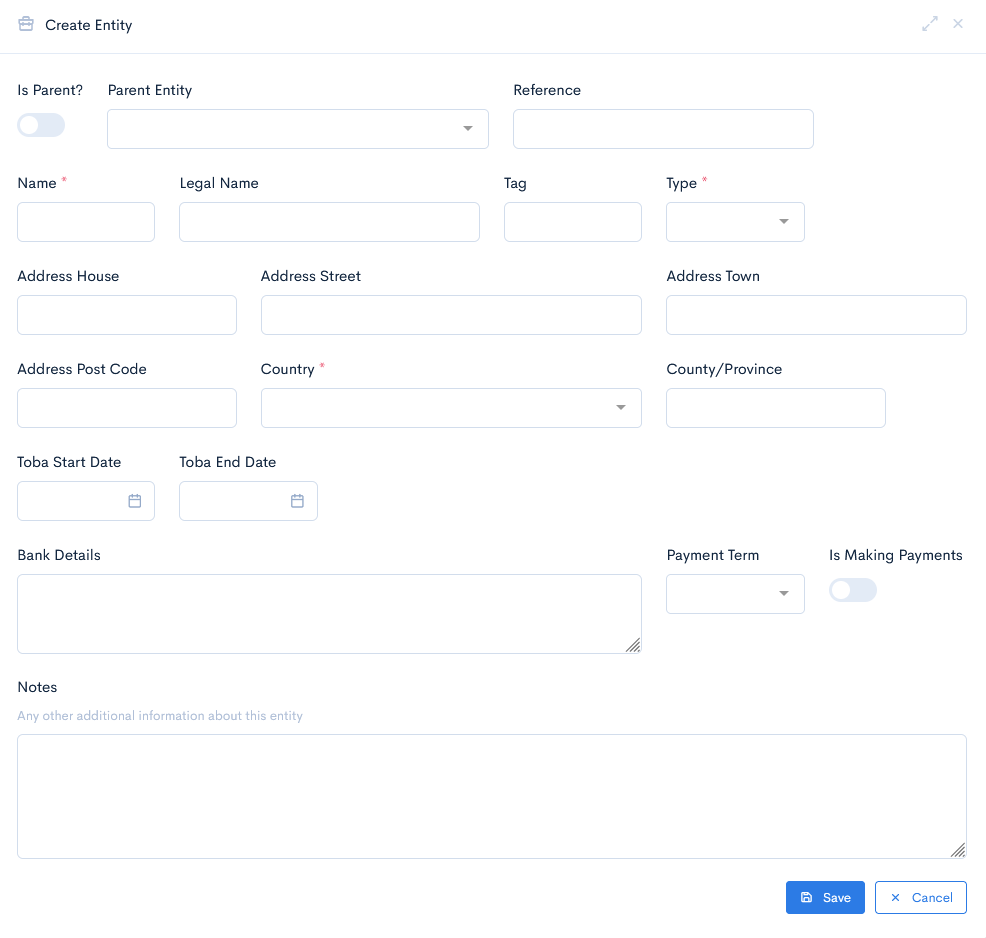This screenshot has width=986, height=938.
Task: Click the Cancel button
Action: (921, 897)
